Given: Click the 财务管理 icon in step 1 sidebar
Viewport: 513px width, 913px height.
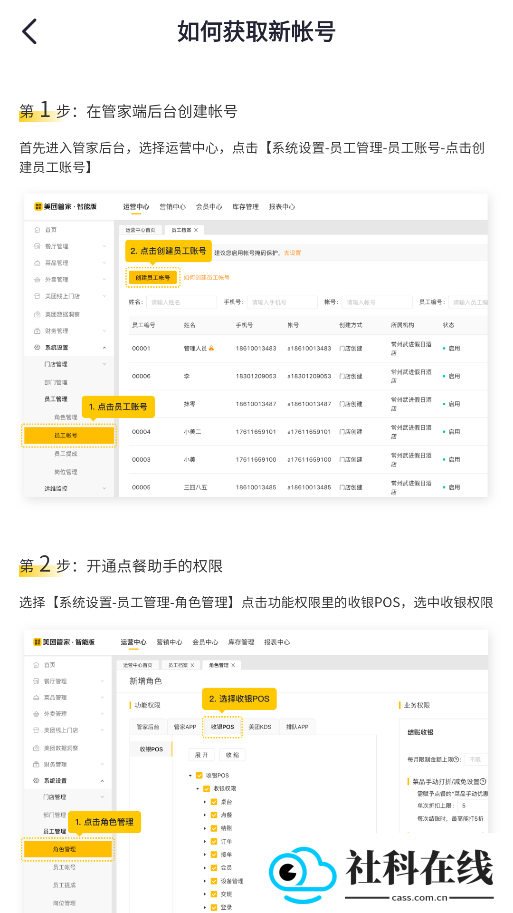Looking at the screenshot, I should click(x=38, y=331).
